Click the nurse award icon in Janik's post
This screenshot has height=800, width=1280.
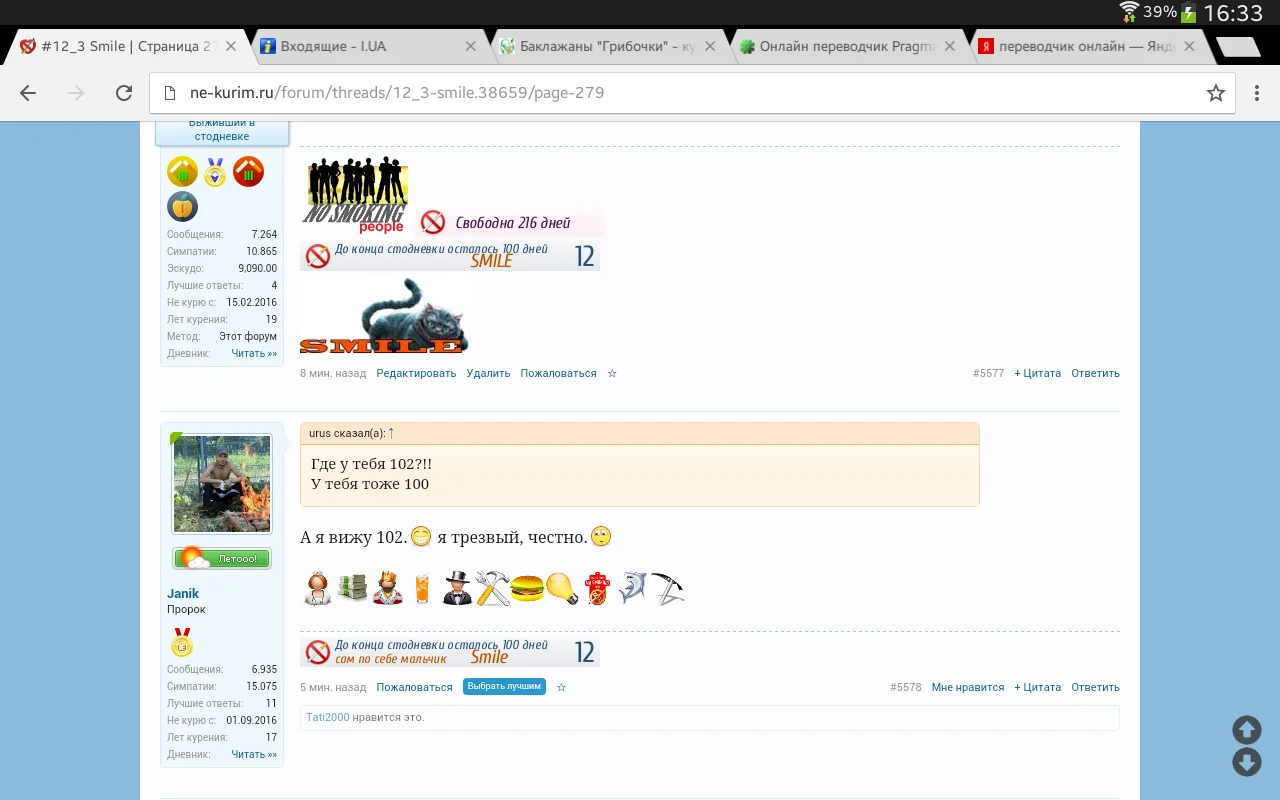(x=317, y=588)
